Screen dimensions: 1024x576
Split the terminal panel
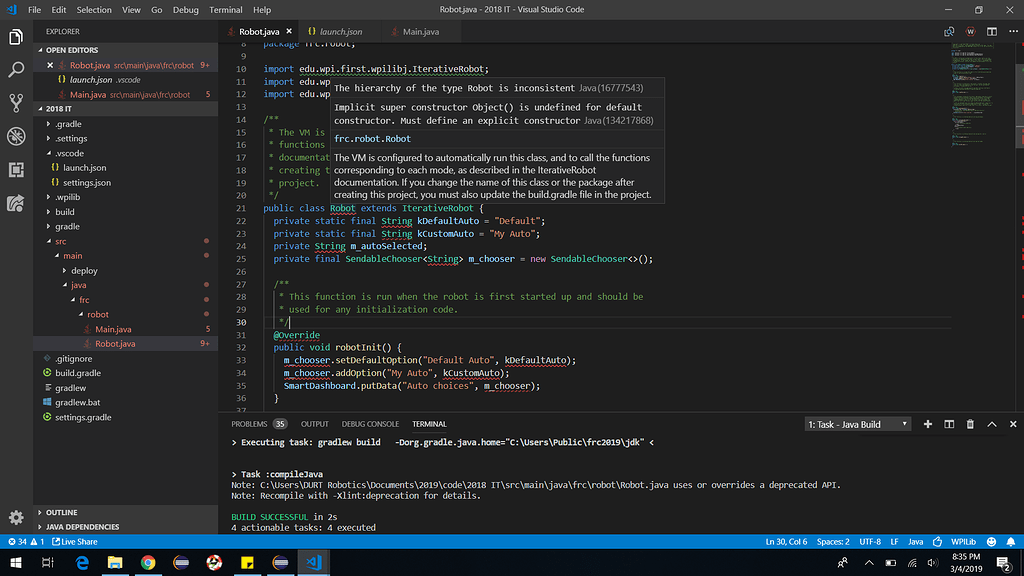(949, 424)
